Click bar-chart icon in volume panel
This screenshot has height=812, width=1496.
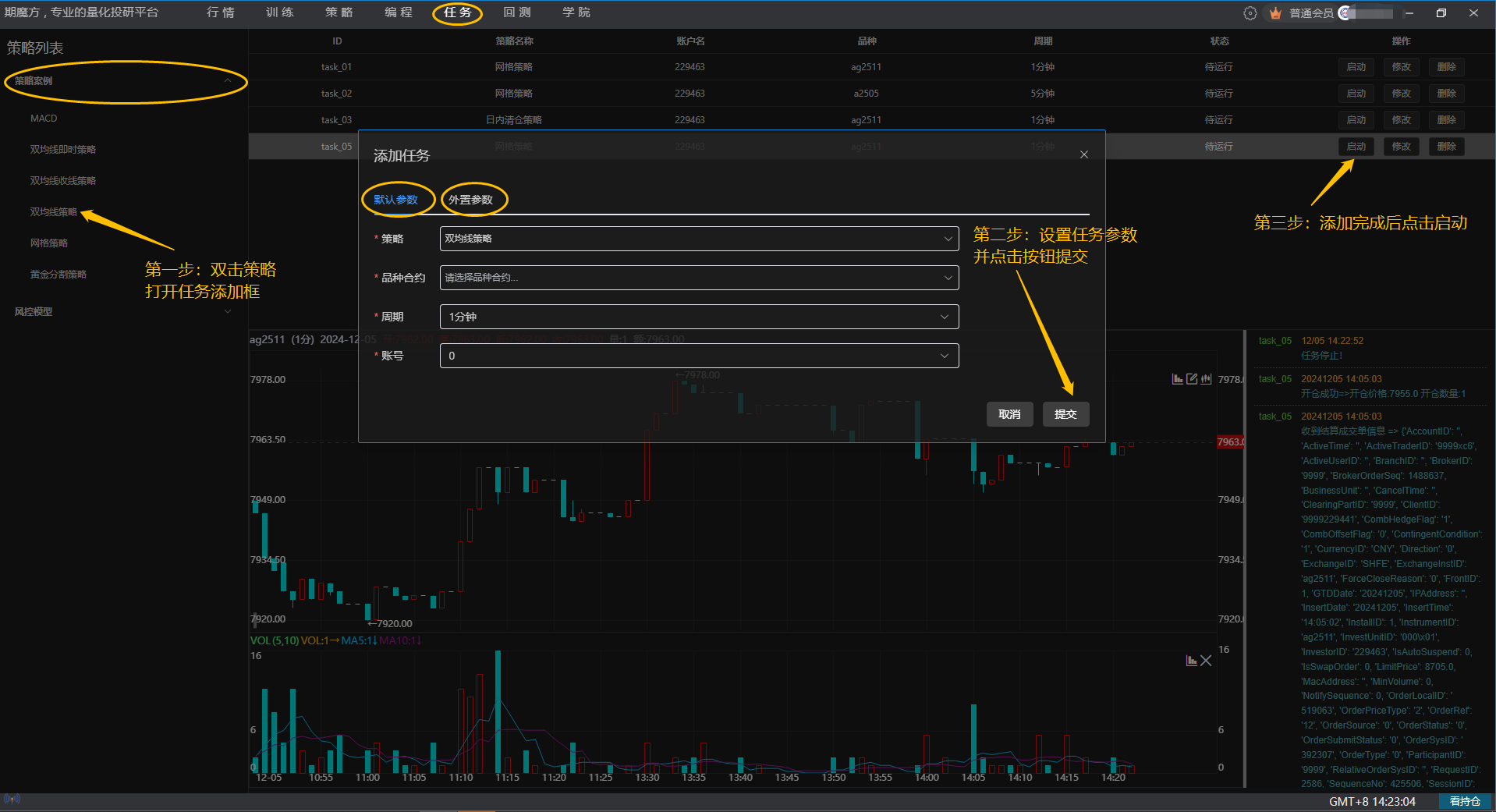point(1191,661)
